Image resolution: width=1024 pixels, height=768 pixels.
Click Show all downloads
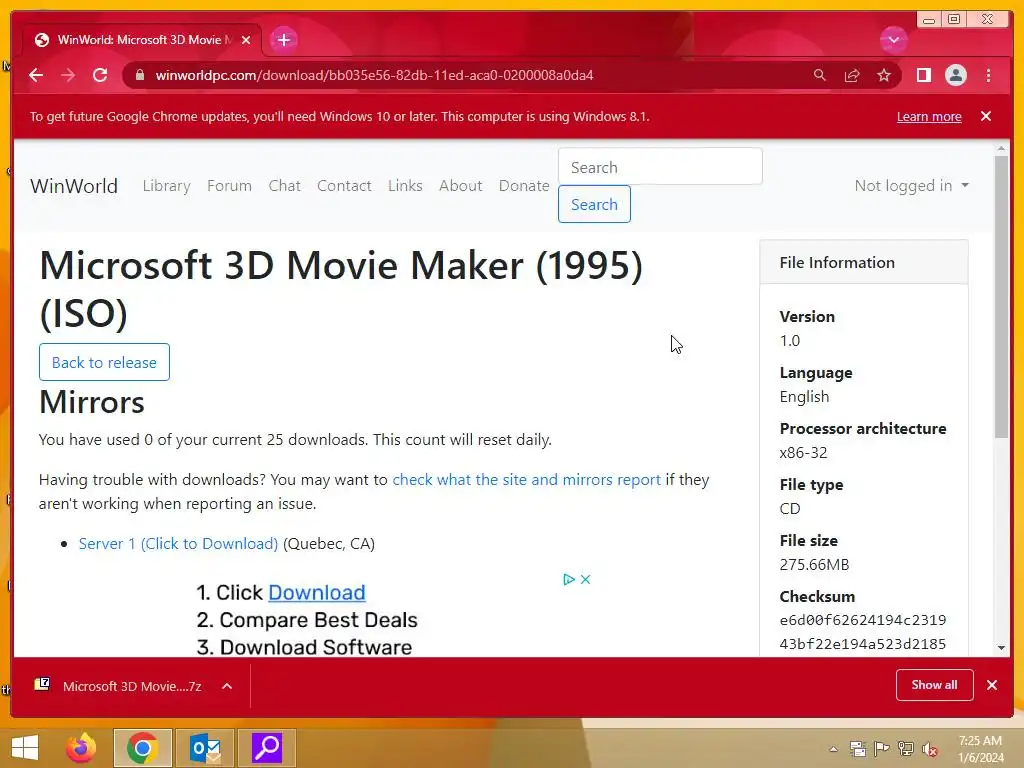click(935, 685)
